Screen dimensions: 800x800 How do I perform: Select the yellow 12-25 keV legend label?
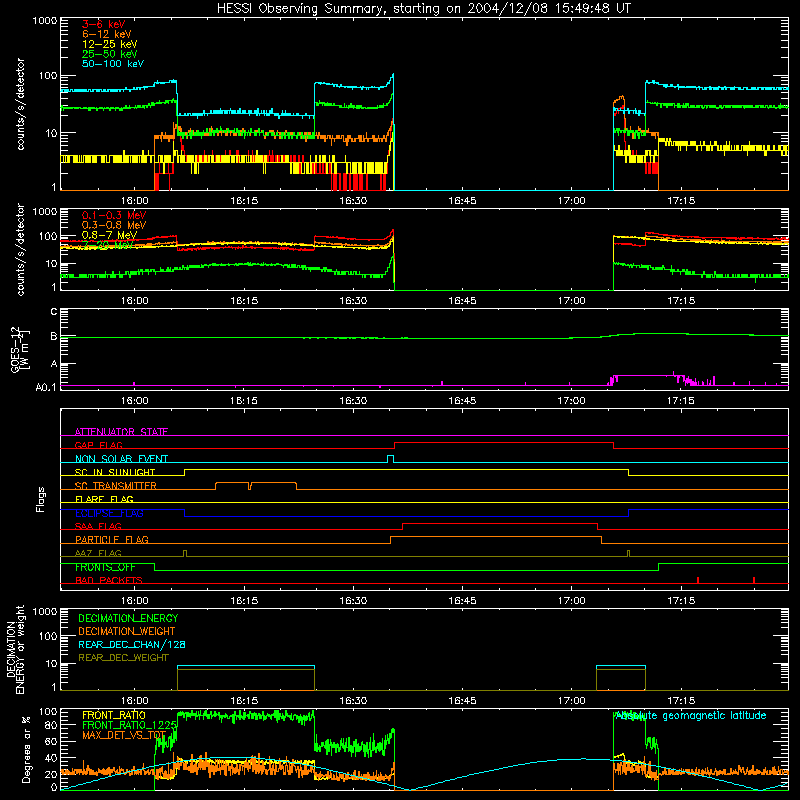(110, 44)
